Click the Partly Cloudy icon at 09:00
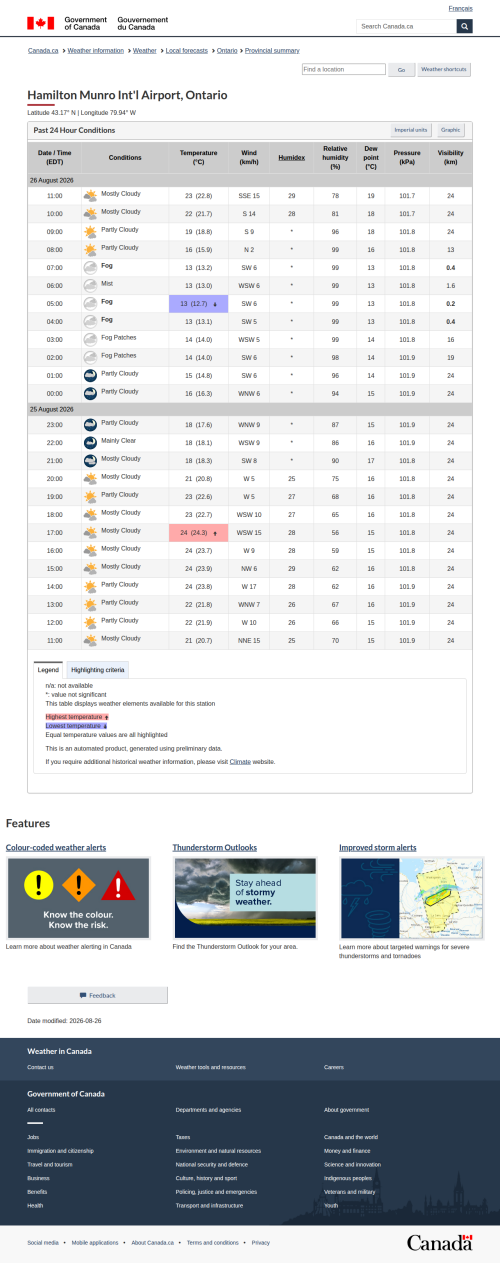 [x=90, y=232]
